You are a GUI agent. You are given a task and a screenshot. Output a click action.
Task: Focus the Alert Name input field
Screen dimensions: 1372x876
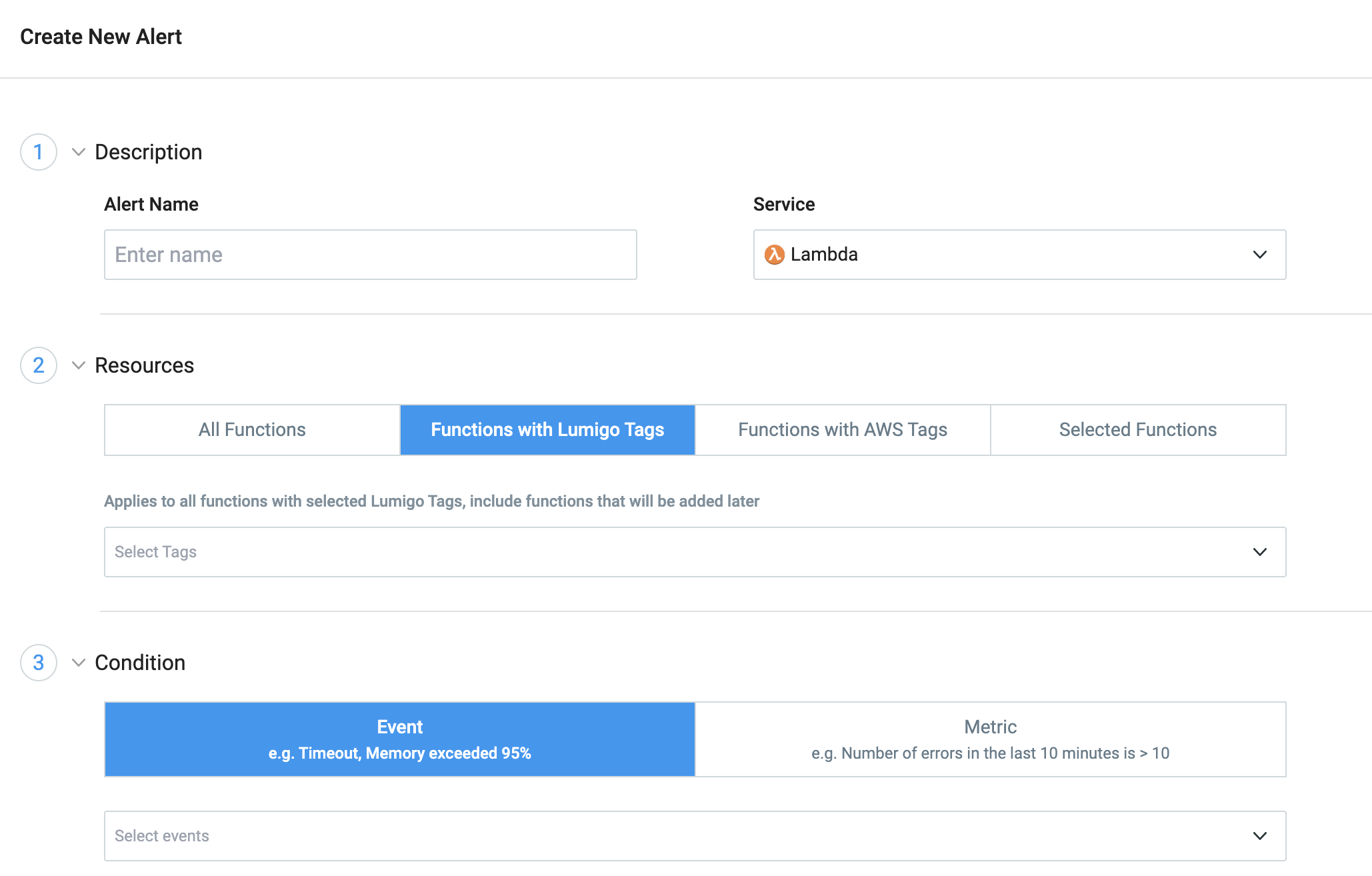[x=371, y=255]
